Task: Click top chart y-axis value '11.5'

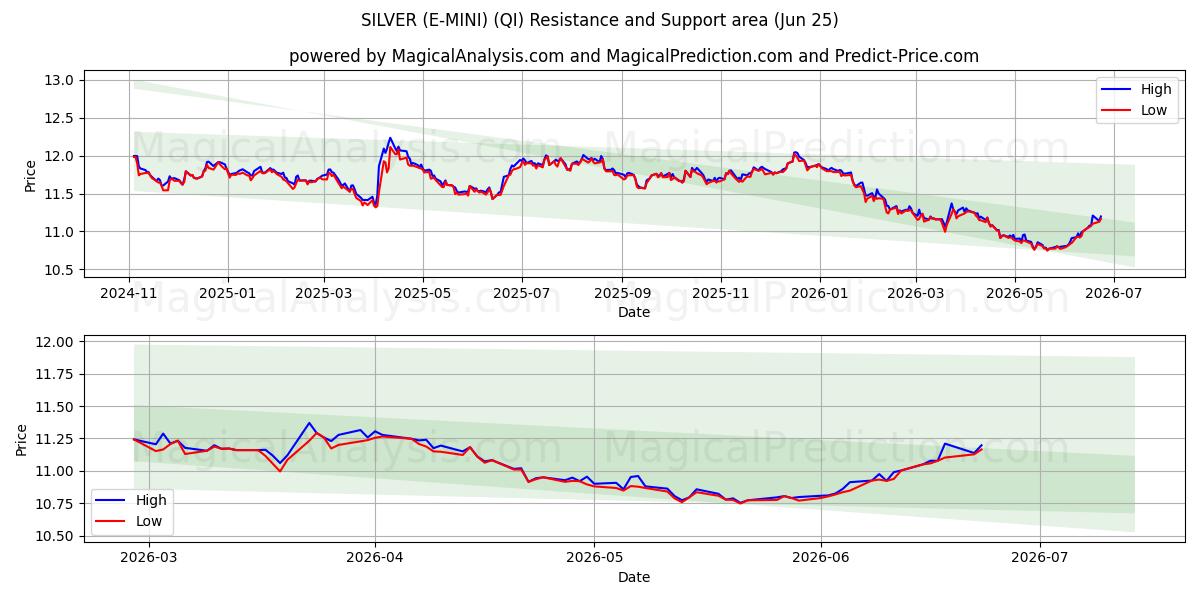Action: click(60, 194)
